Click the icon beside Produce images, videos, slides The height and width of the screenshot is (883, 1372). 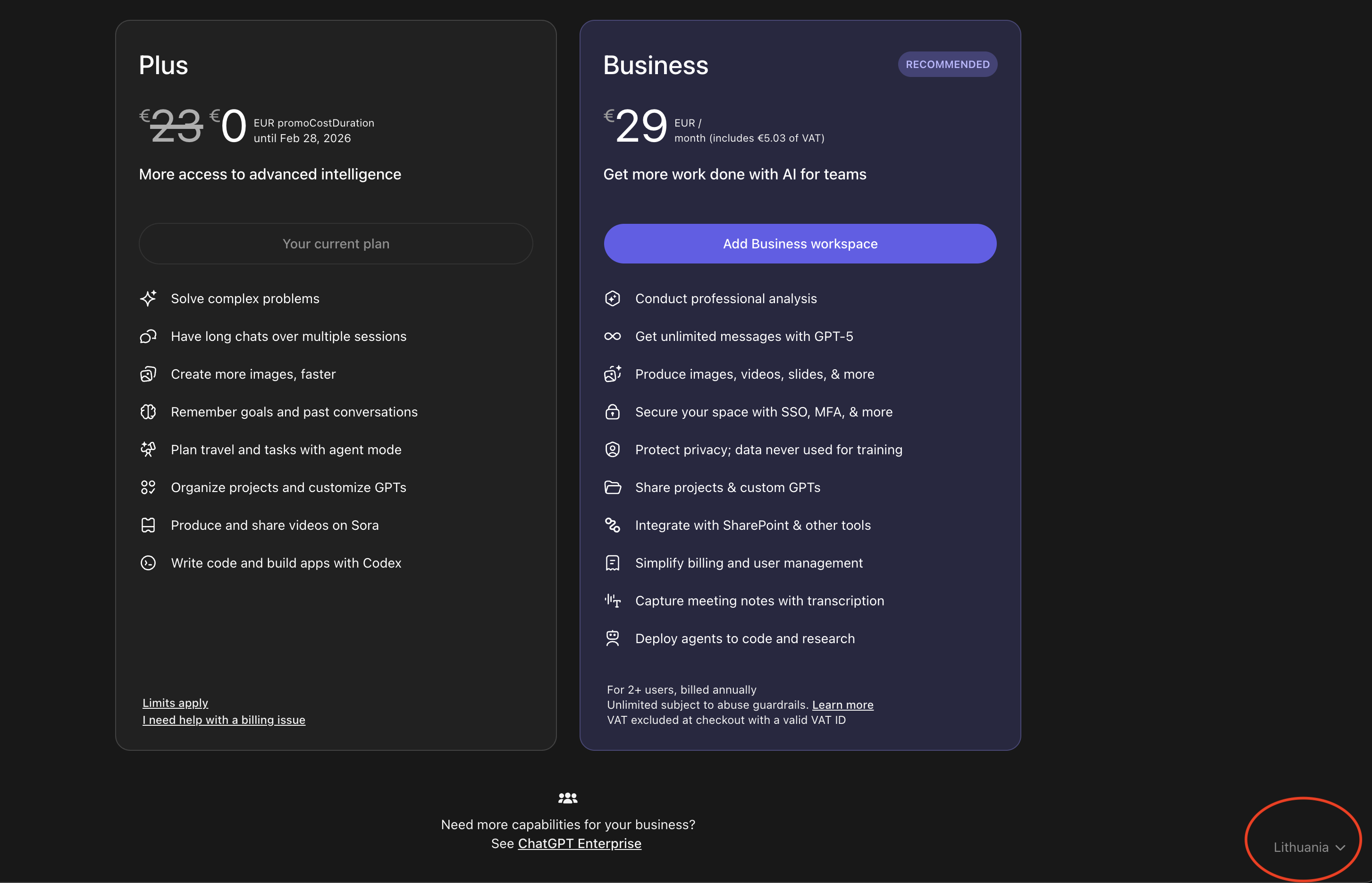613,374
